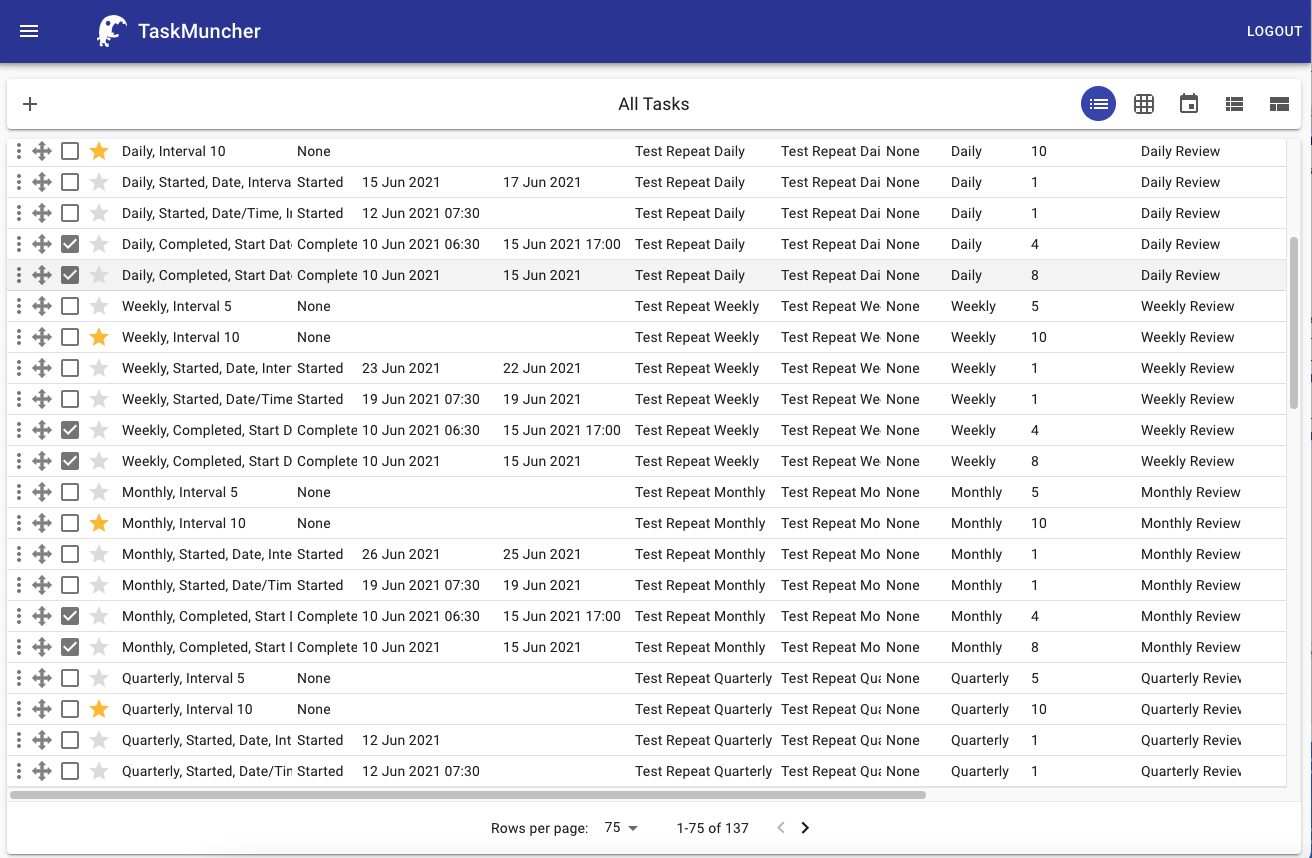The height and width of the screenshot is (858, 1312).
Task: Click the '23 Jun 2021' start date cell
Action: click(401, 369)
